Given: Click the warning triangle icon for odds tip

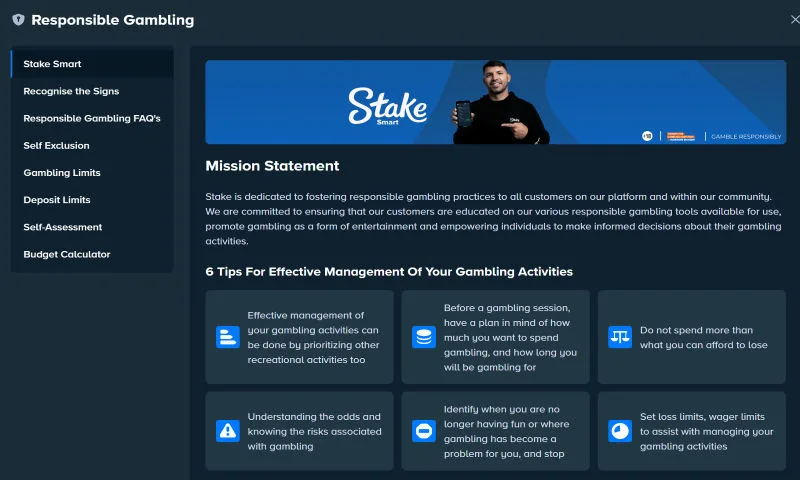Looking at the screenshot, I should (228, 431).
